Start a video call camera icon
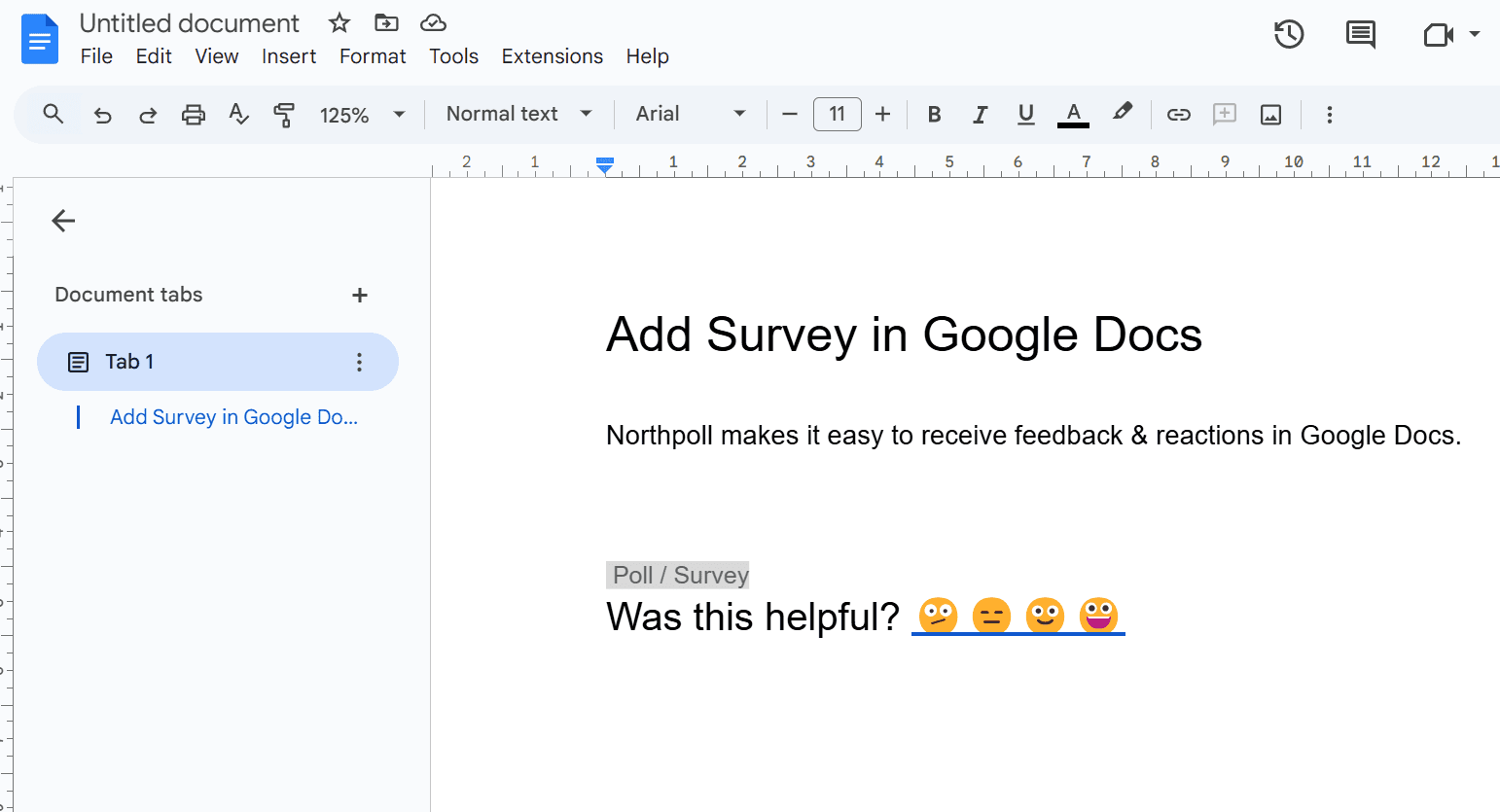This screenshot has height=812, width=1500. [1438, 35]
